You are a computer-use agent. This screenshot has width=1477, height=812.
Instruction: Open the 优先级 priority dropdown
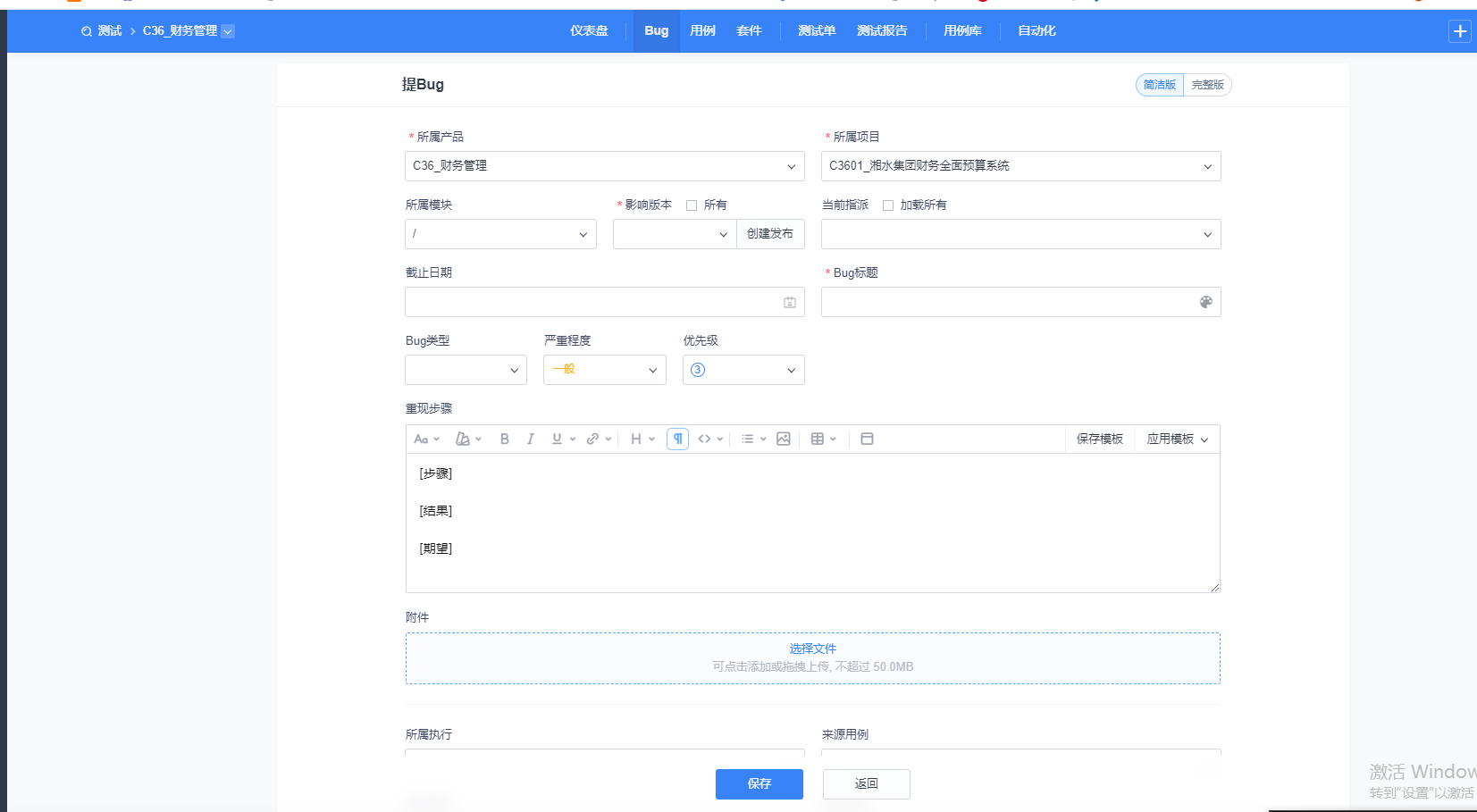tap(743, 370)
